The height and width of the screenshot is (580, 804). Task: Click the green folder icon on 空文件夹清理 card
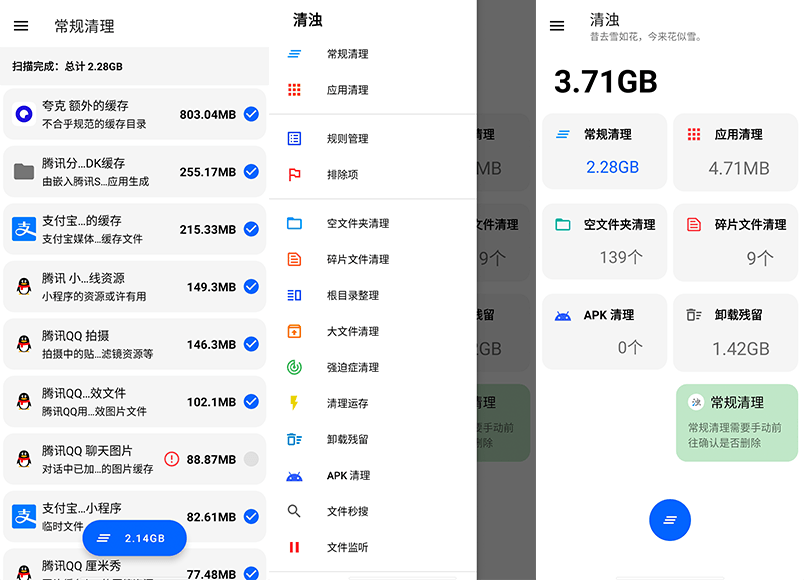point(563,224)
